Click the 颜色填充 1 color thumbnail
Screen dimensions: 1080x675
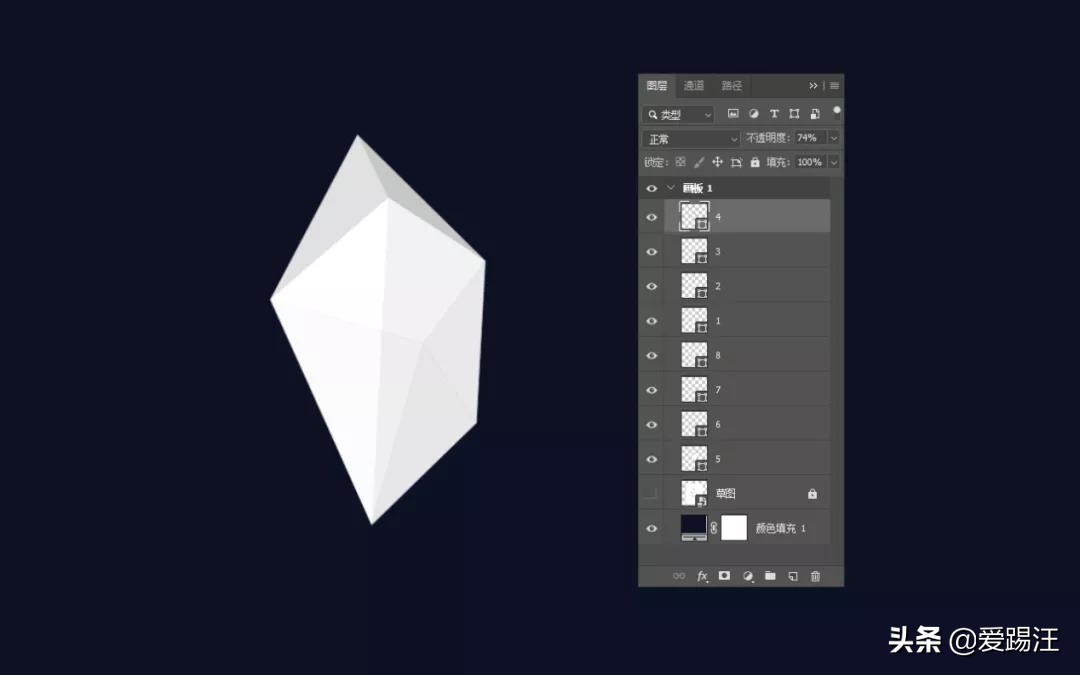(x=694, y=528)
